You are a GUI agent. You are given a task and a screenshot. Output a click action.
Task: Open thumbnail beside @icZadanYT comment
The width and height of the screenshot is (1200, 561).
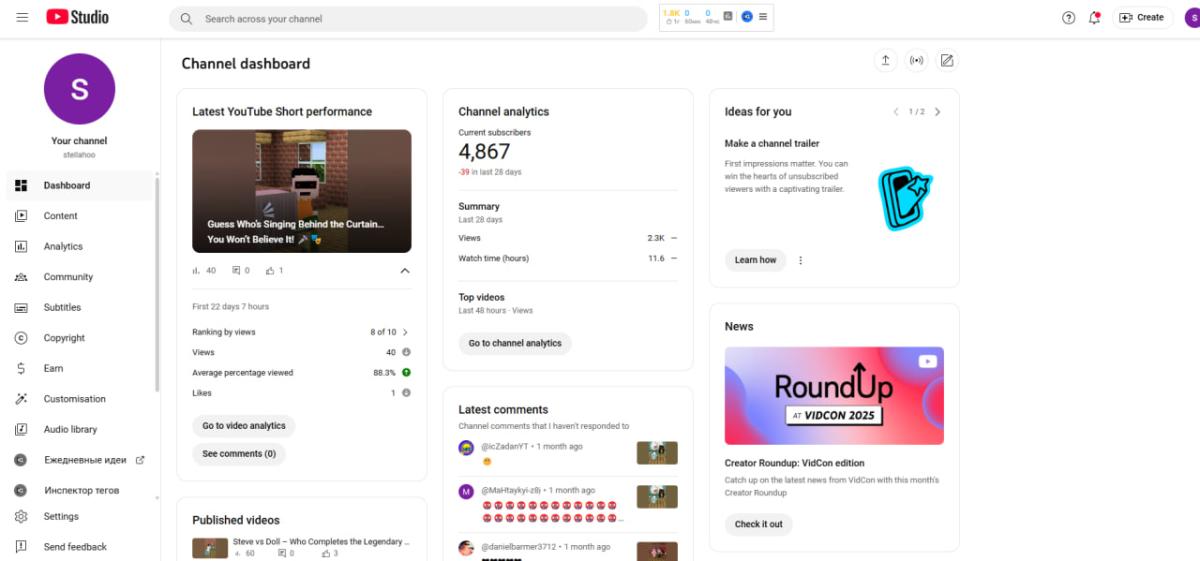click(x=657, y=453)
